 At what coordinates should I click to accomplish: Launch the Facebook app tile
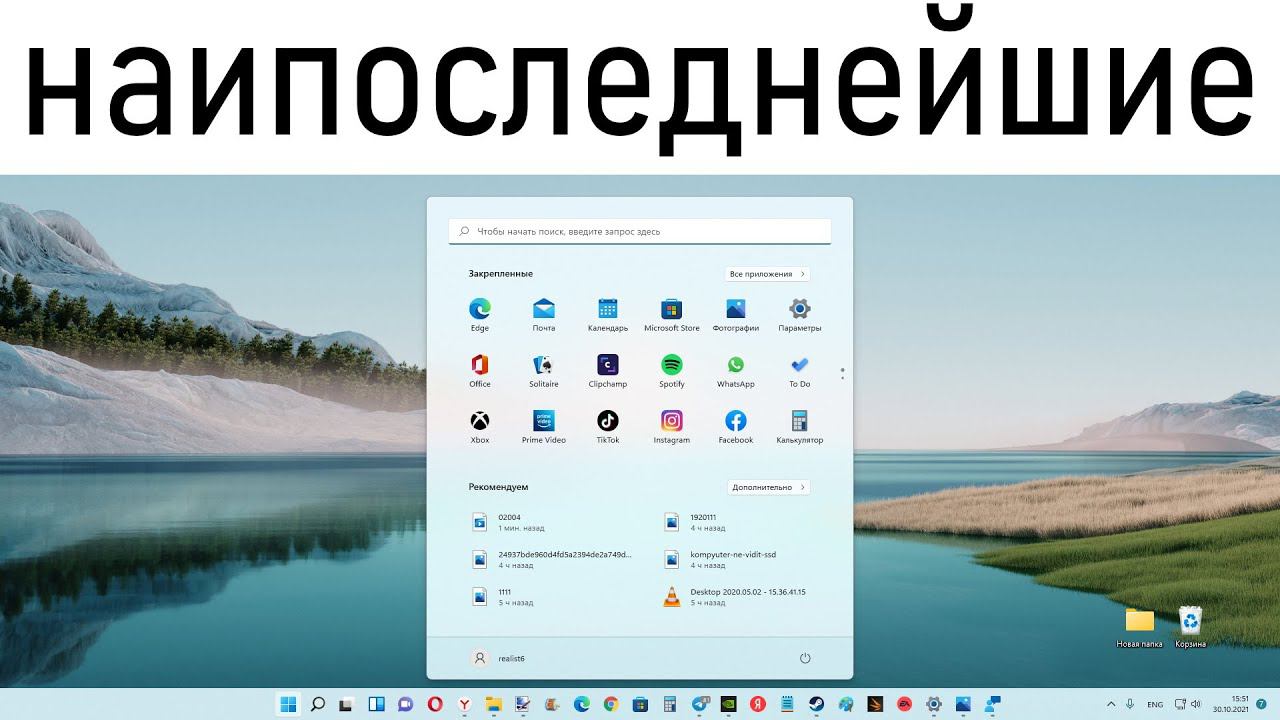[736, 426]
